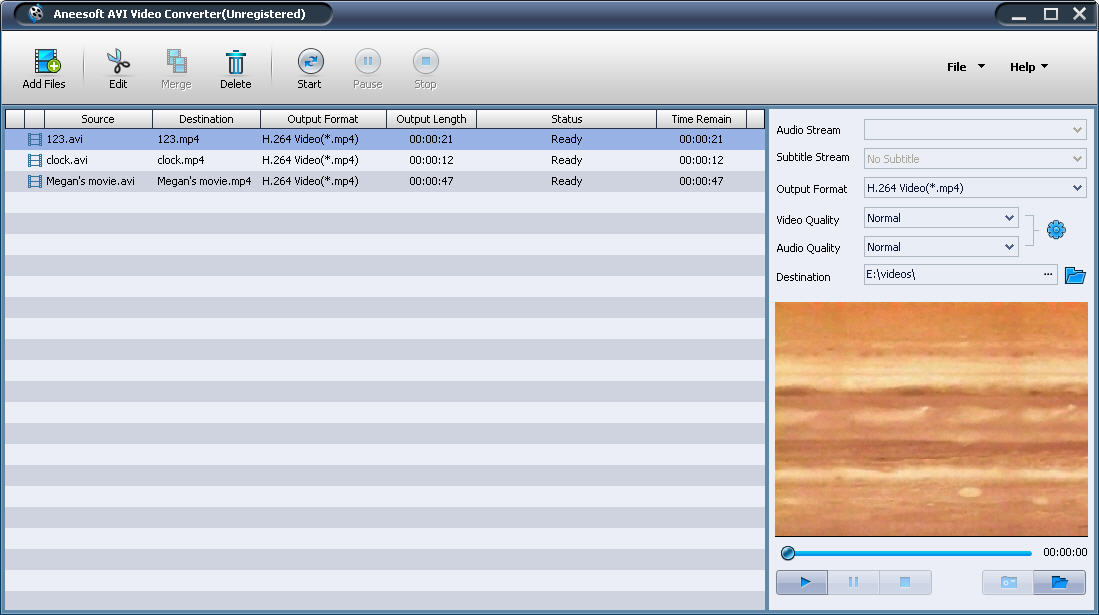Open destination folder via blue folder icon
The width and height of the screenshot is (1099, 615).
point(1074,275)
